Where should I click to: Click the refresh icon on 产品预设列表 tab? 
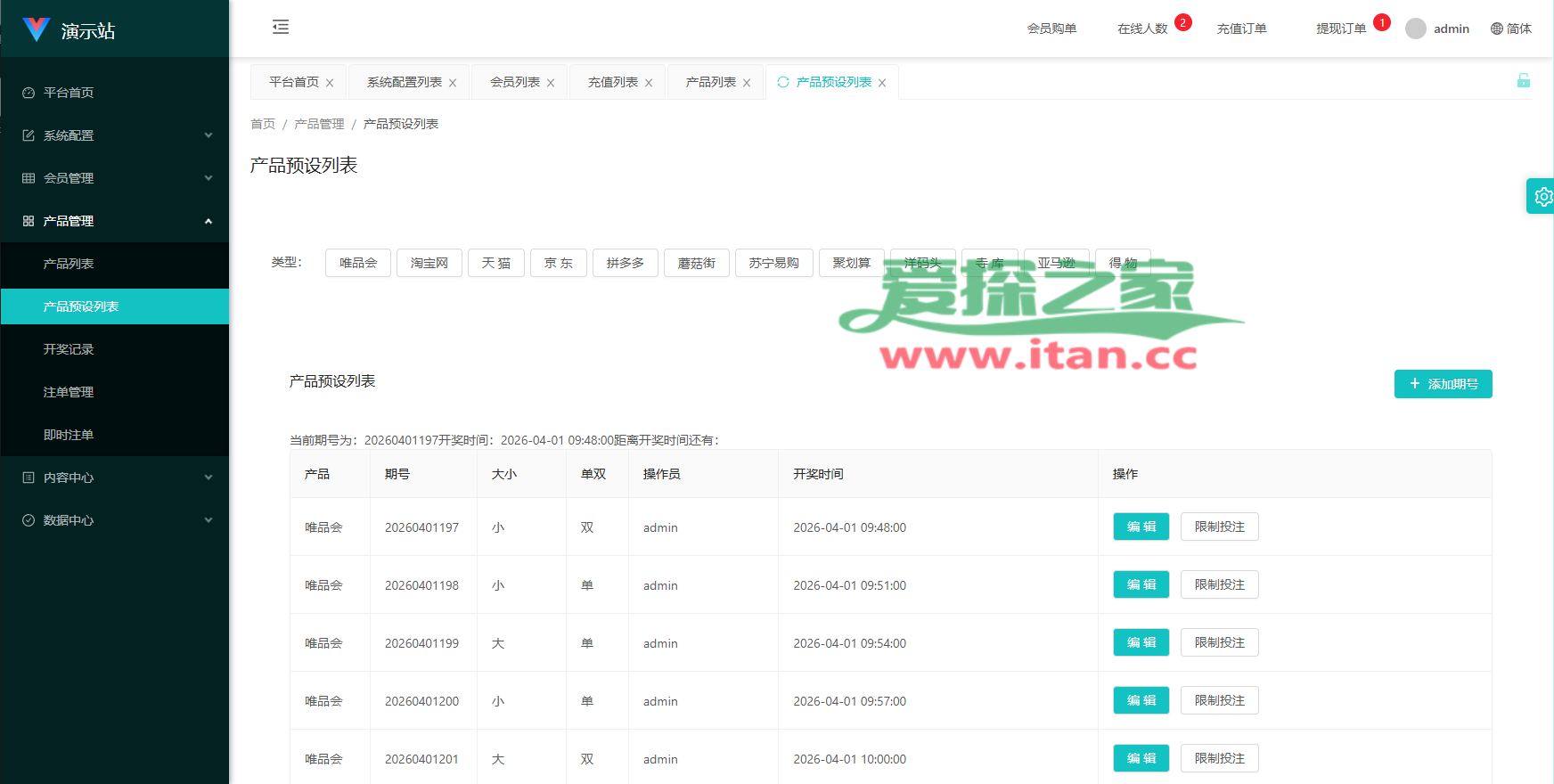point(783,82)
